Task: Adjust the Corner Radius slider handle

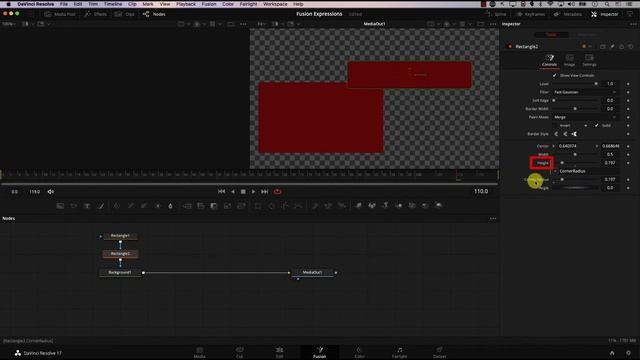Action: coord(562,180)
